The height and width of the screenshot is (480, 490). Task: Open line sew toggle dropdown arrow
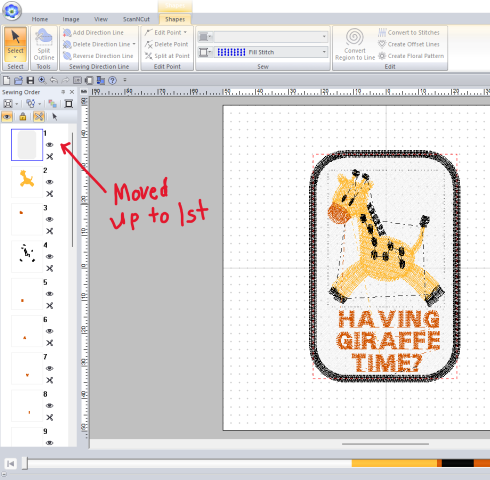tap(210, 36)
